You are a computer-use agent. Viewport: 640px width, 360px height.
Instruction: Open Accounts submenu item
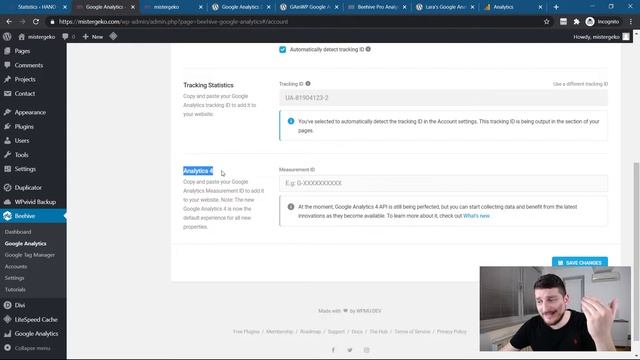pos(16,267)
